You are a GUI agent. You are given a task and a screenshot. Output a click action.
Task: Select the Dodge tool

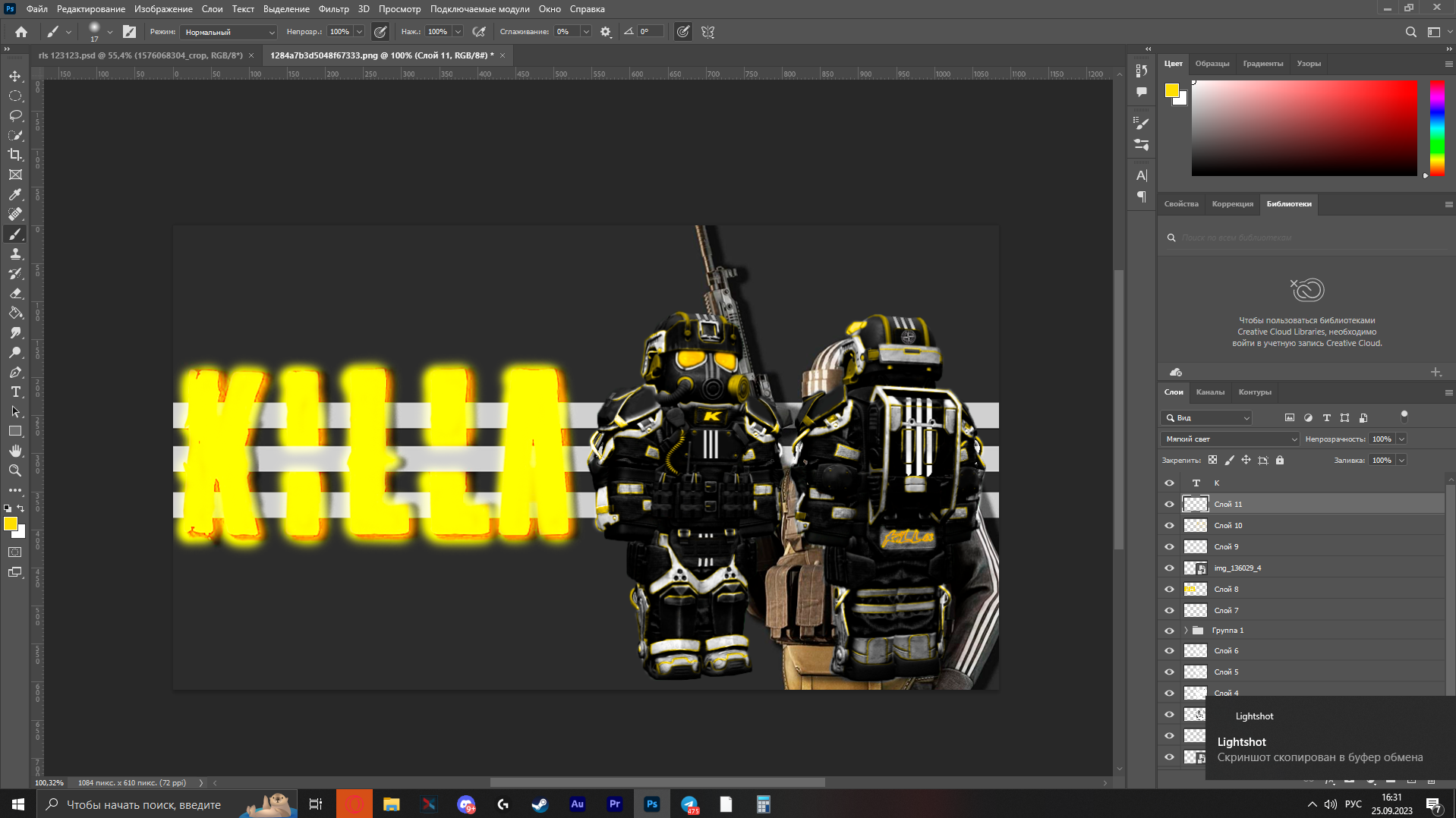(x=15, y=352)
